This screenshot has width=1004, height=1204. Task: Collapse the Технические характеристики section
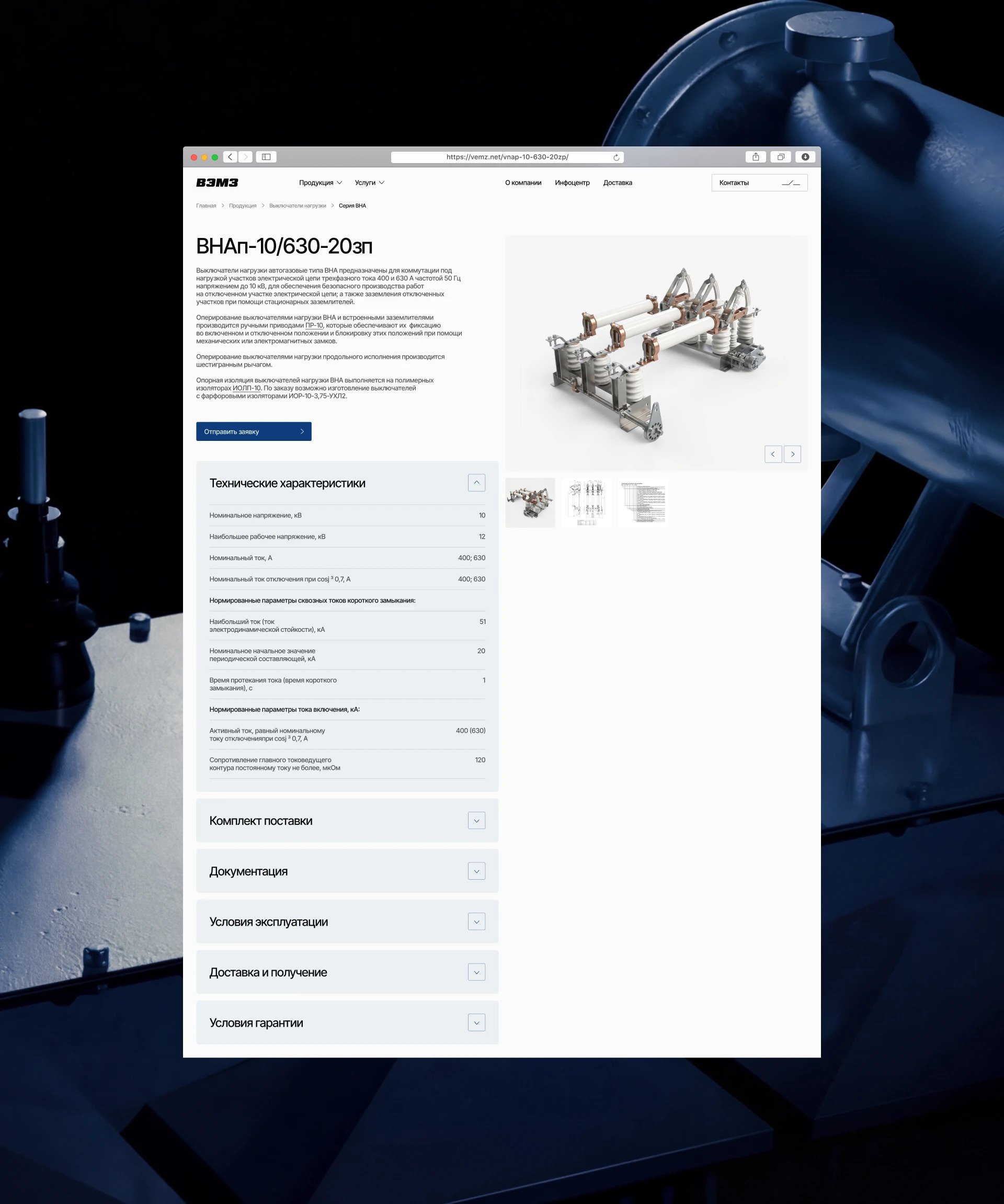click(477, 483)
